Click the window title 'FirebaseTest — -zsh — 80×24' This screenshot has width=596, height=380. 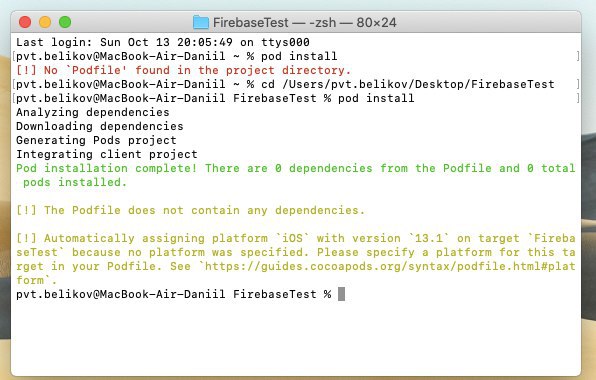[304, 22]
